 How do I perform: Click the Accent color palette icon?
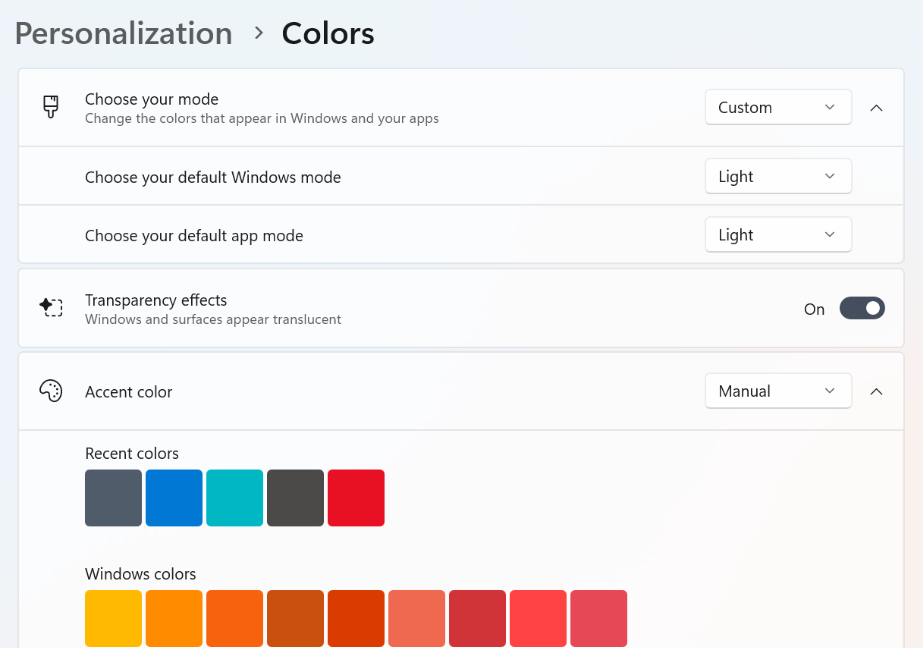51,391
